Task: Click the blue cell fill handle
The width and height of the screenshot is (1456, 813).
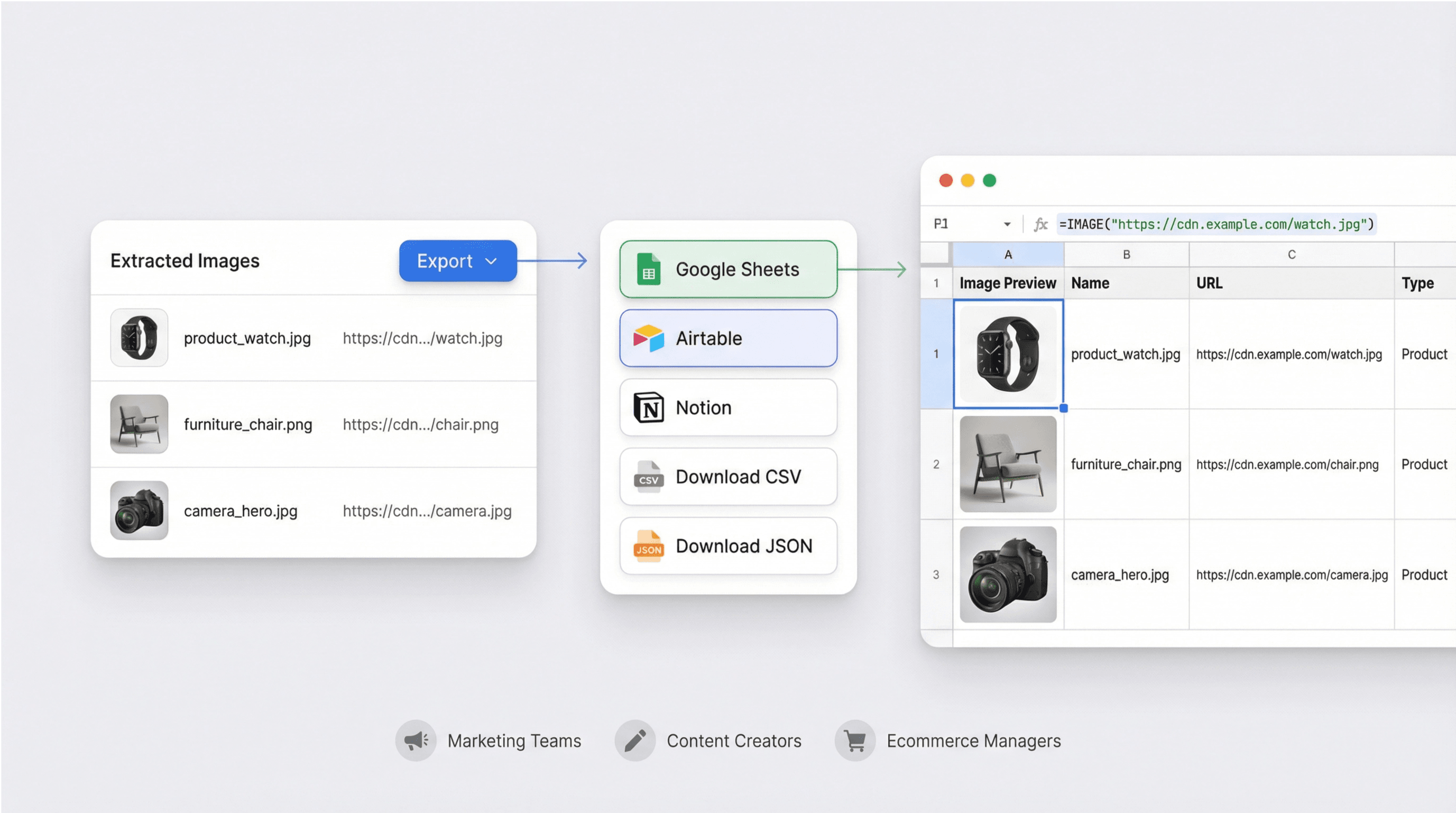Action: (x=1063, y=408)
